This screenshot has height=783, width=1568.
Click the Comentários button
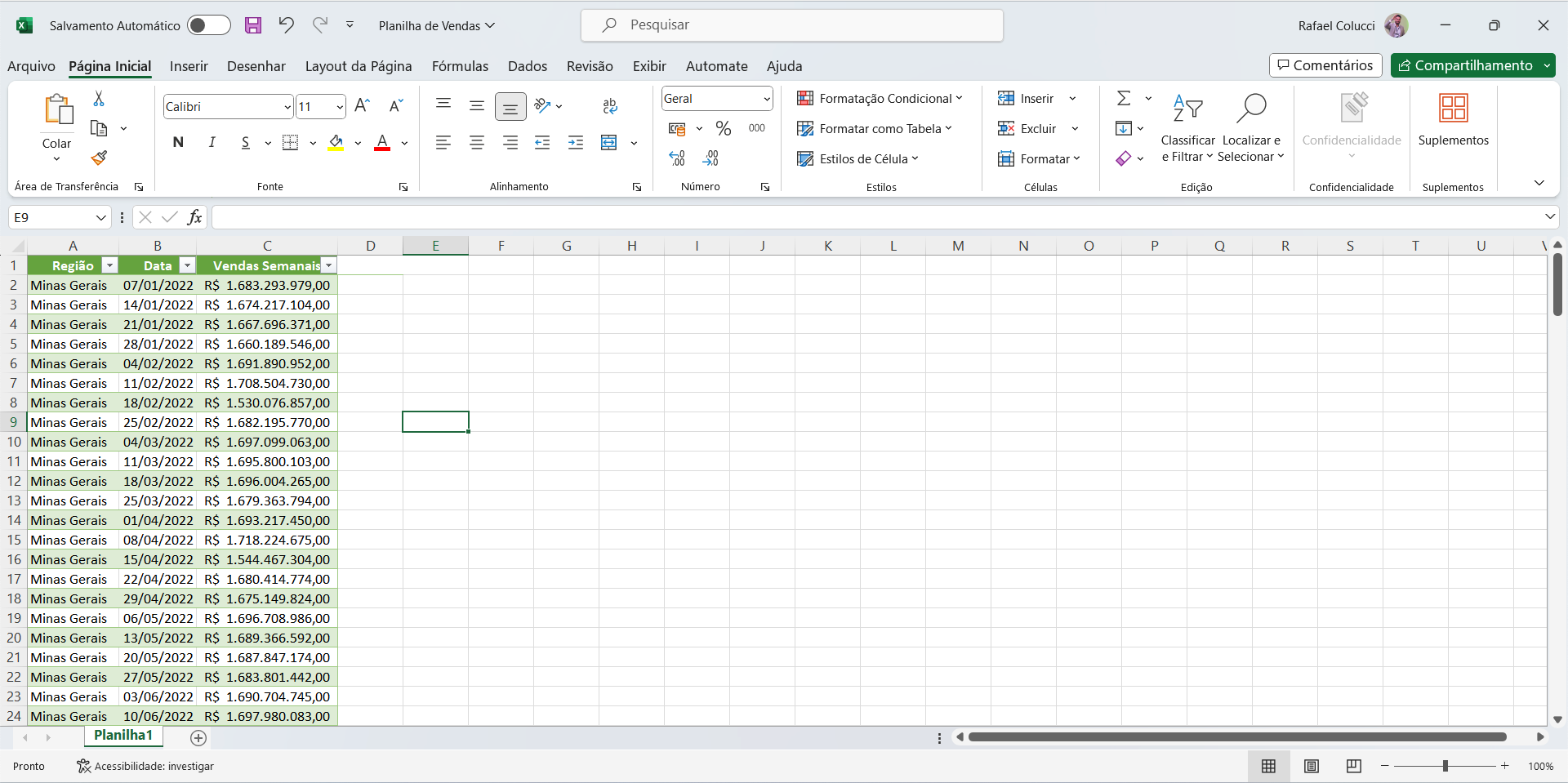pyautogui.click(x=1325, y=65)
